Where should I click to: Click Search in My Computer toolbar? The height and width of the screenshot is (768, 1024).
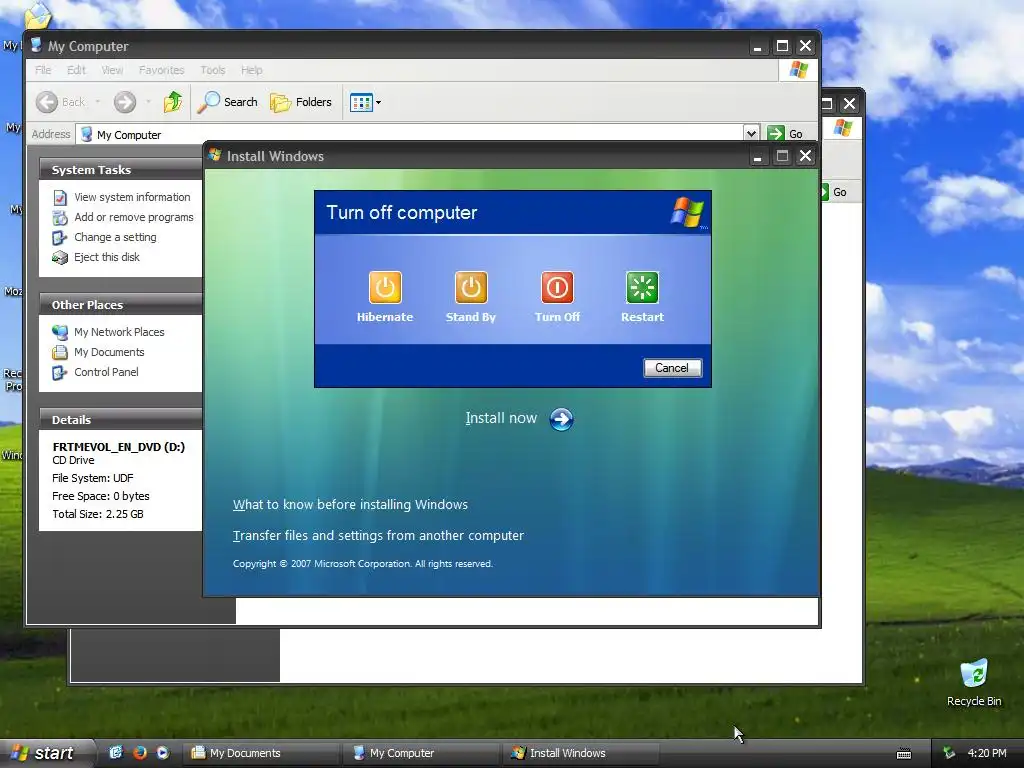(227, 102)
